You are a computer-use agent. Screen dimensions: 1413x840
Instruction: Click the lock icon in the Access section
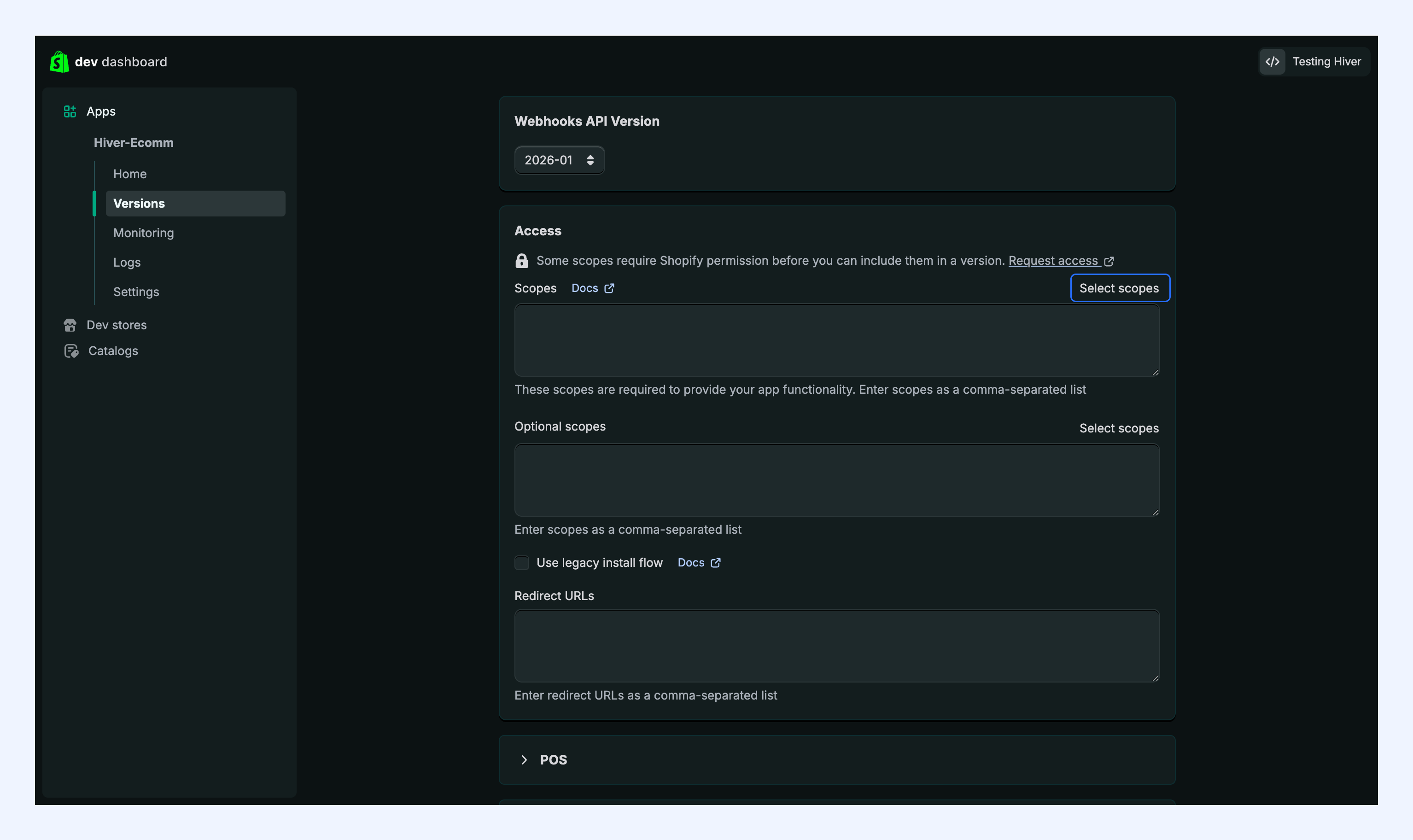pyautogui.click(x=521, y=260)
